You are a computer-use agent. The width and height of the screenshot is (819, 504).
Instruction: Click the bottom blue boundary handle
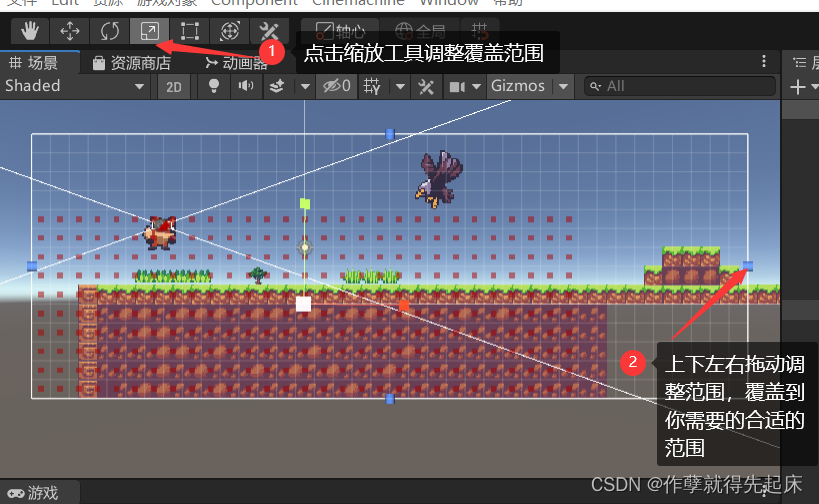pyautogui.click(x=390, y=399)
